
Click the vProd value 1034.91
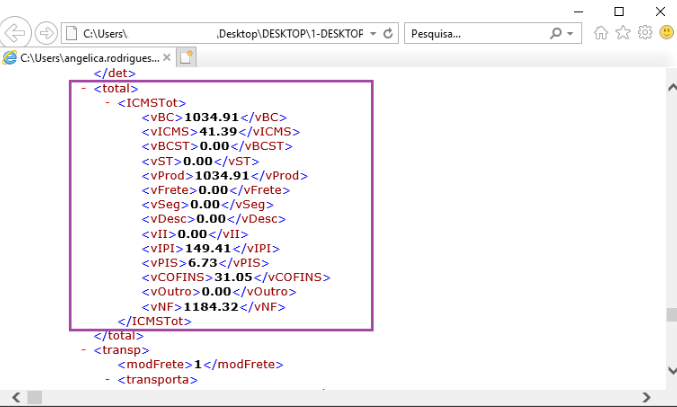(x=222, y=176)
